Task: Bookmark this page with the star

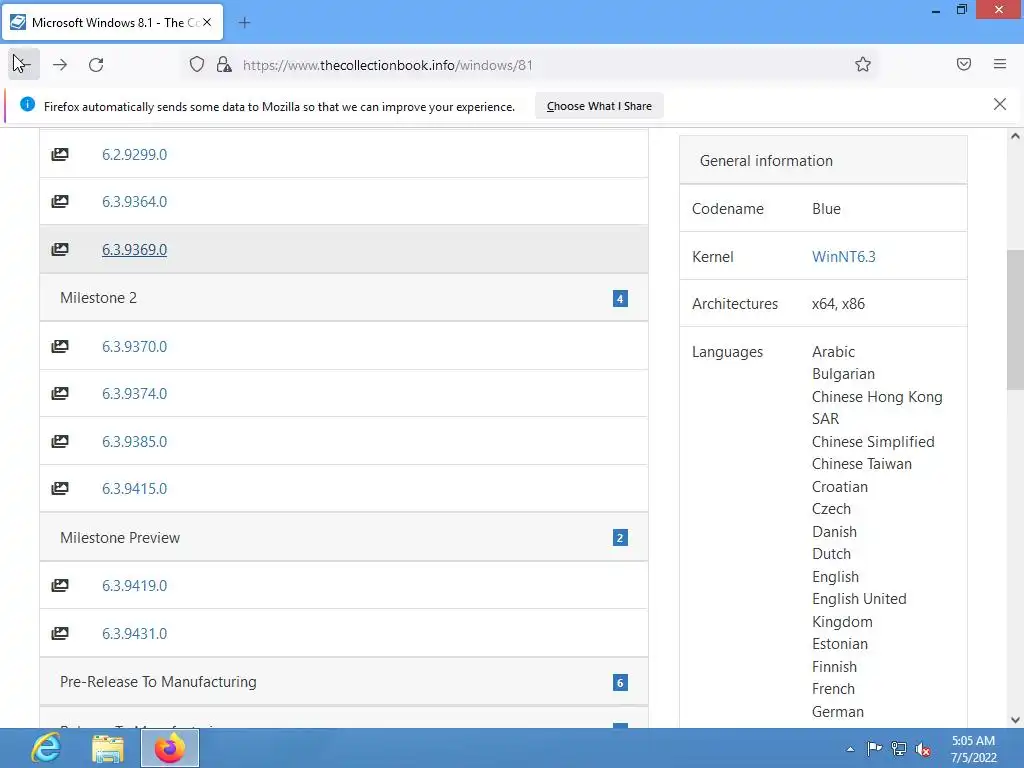Action: pos(863,64)
